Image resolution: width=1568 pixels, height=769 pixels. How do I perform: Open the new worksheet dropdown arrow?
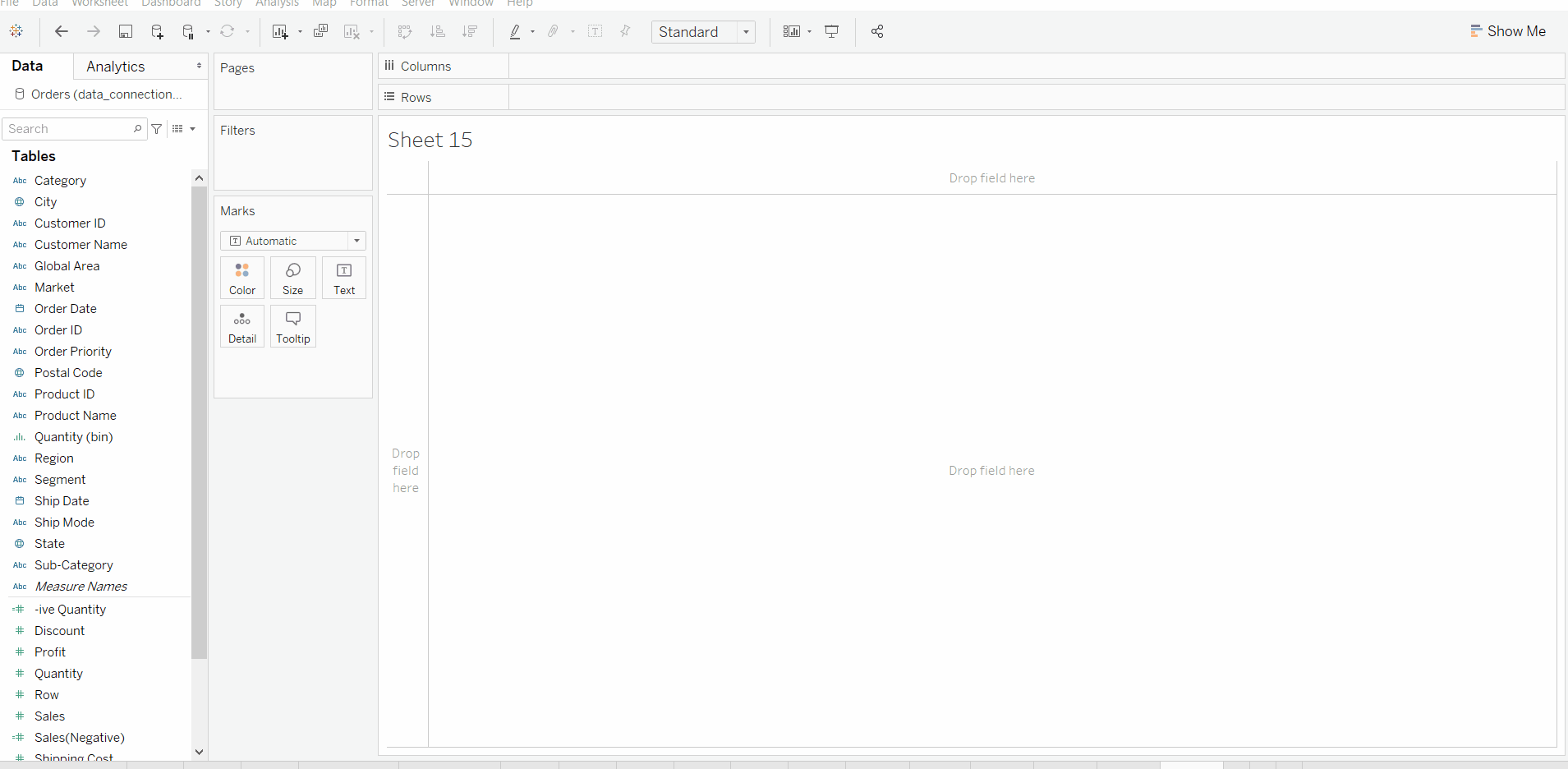tap(300, 31)
